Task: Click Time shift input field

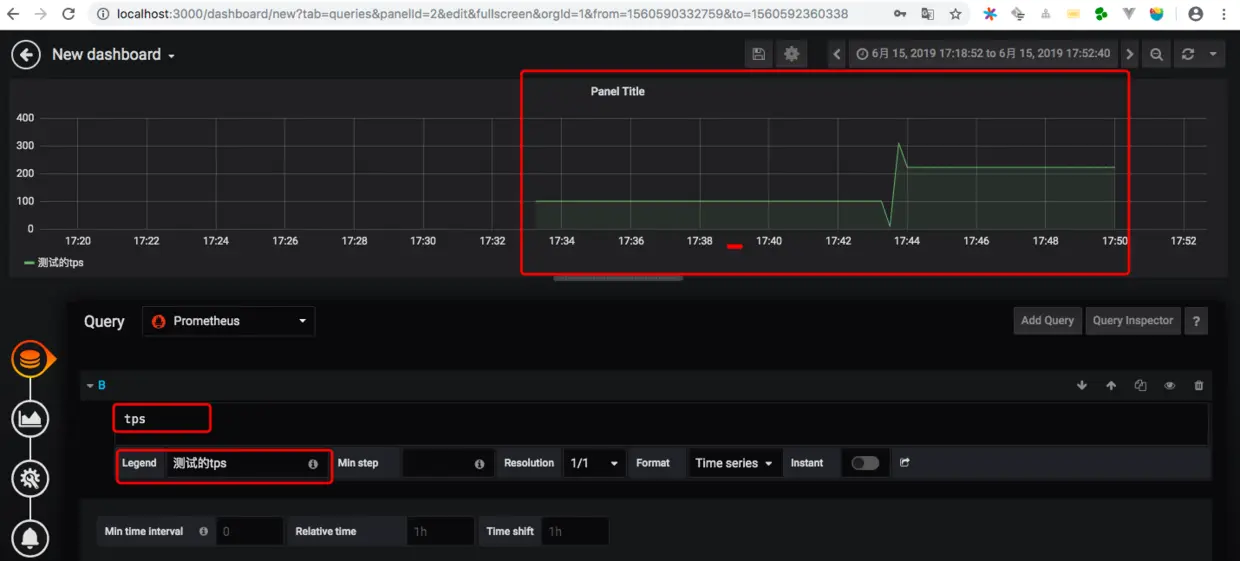Action: coord(574,532)
